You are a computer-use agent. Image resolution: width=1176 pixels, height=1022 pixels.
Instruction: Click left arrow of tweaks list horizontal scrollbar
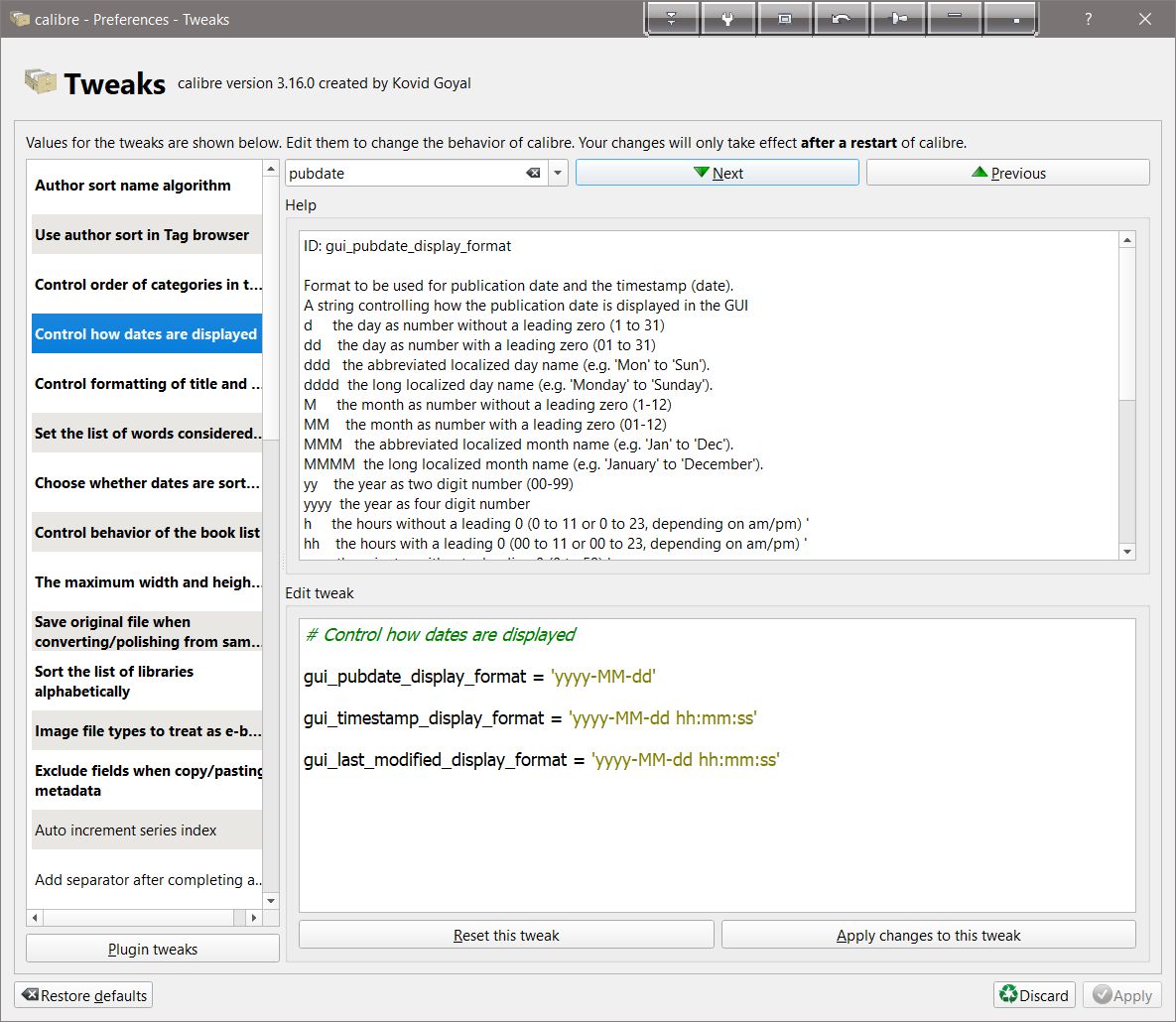tap(36, 918)
